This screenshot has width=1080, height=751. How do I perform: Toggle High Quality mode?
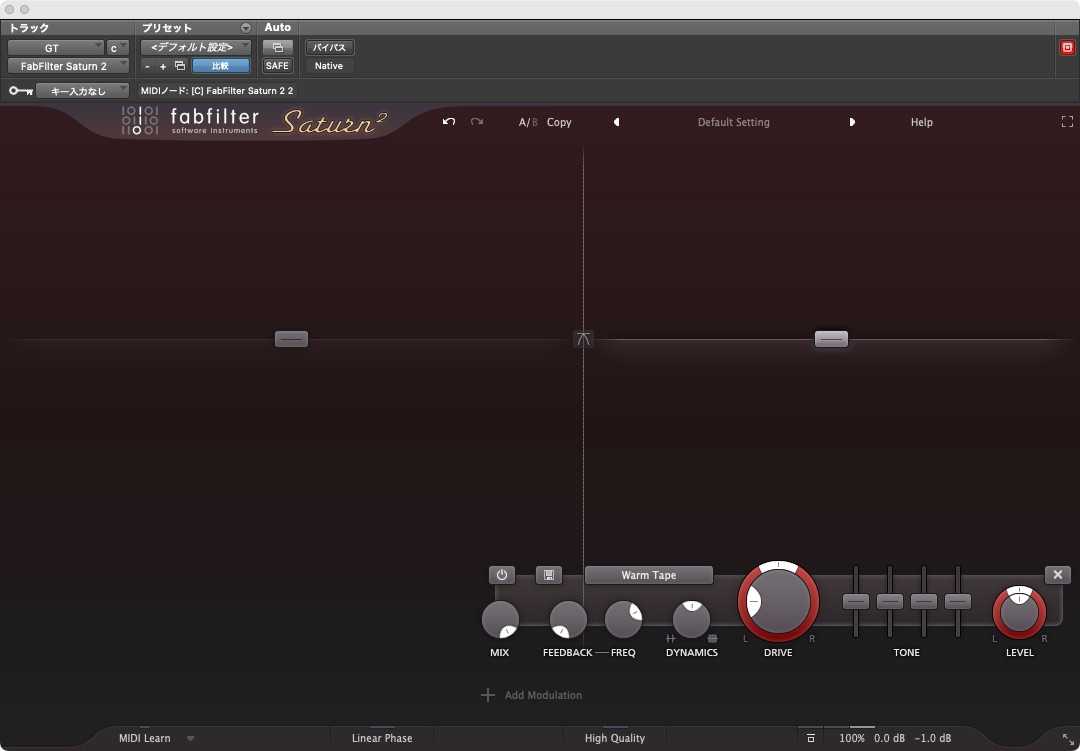(x=614, y=738)
